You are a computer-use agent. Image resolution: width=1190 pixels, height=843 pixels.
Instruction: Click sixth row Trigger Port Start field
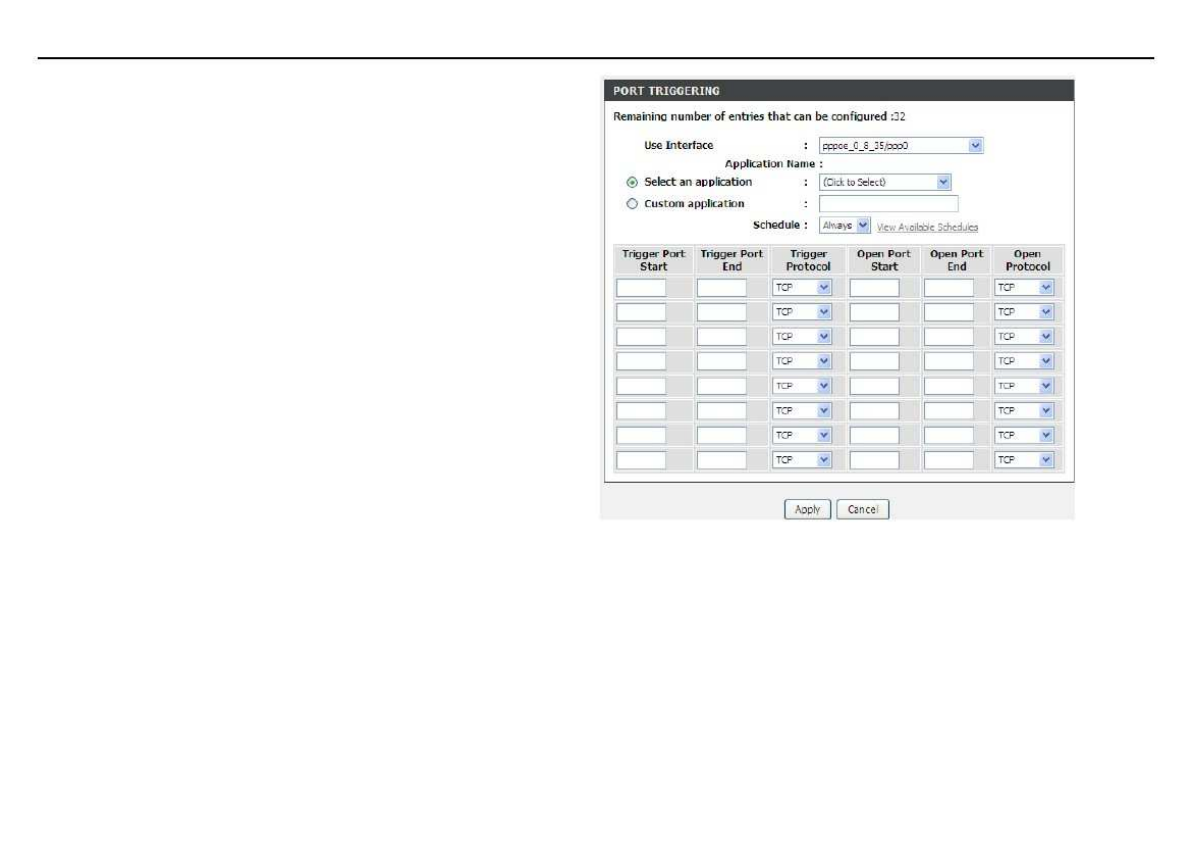[x=641, y=410]
